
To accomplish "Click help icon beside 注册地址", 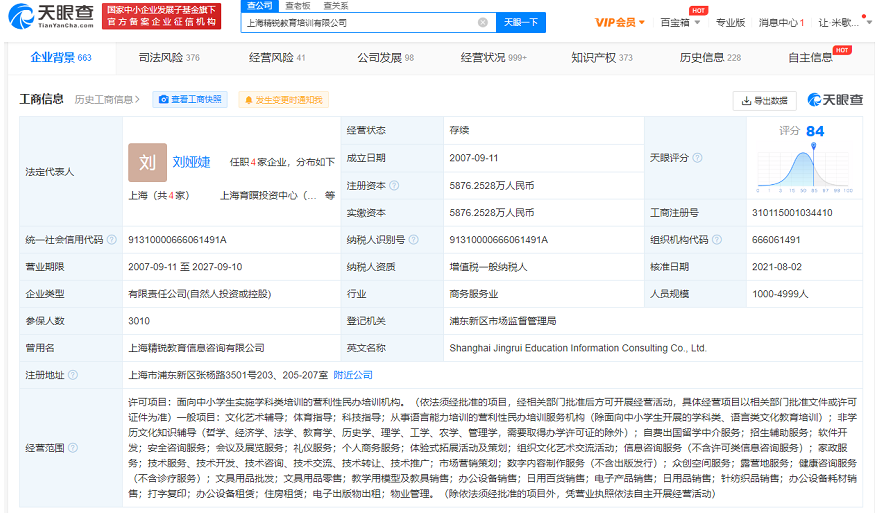I will point(73,375).
